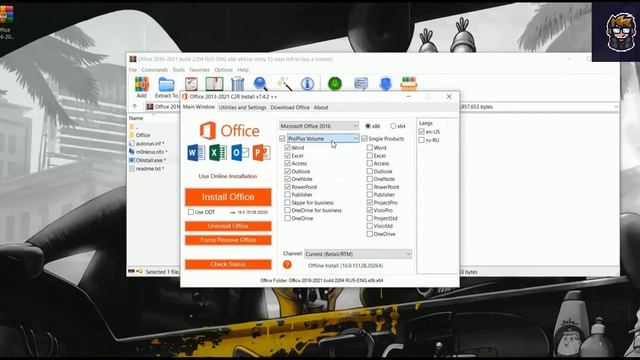Click the disk icon in WinRAR status bar
640x360 pixels.
pyautogui.click(x=131, y=271)
